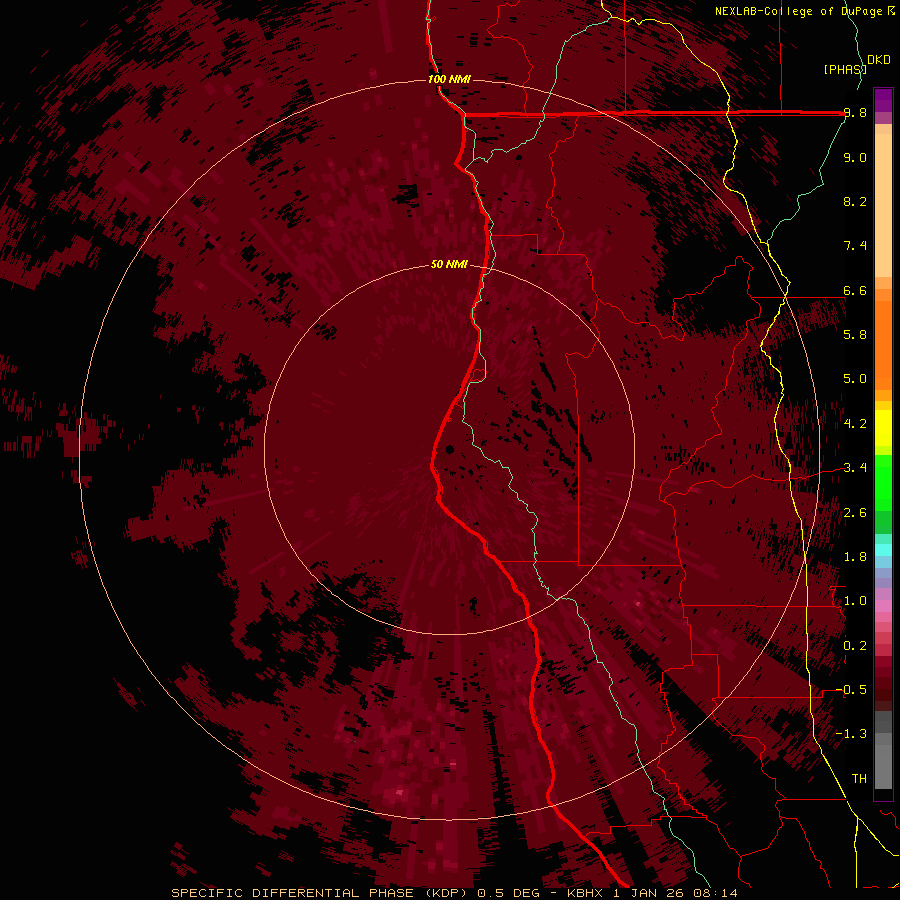Pick the cyan segment of the color bar
The width and height of the screenshot is (900, 900).
point(883,550)
